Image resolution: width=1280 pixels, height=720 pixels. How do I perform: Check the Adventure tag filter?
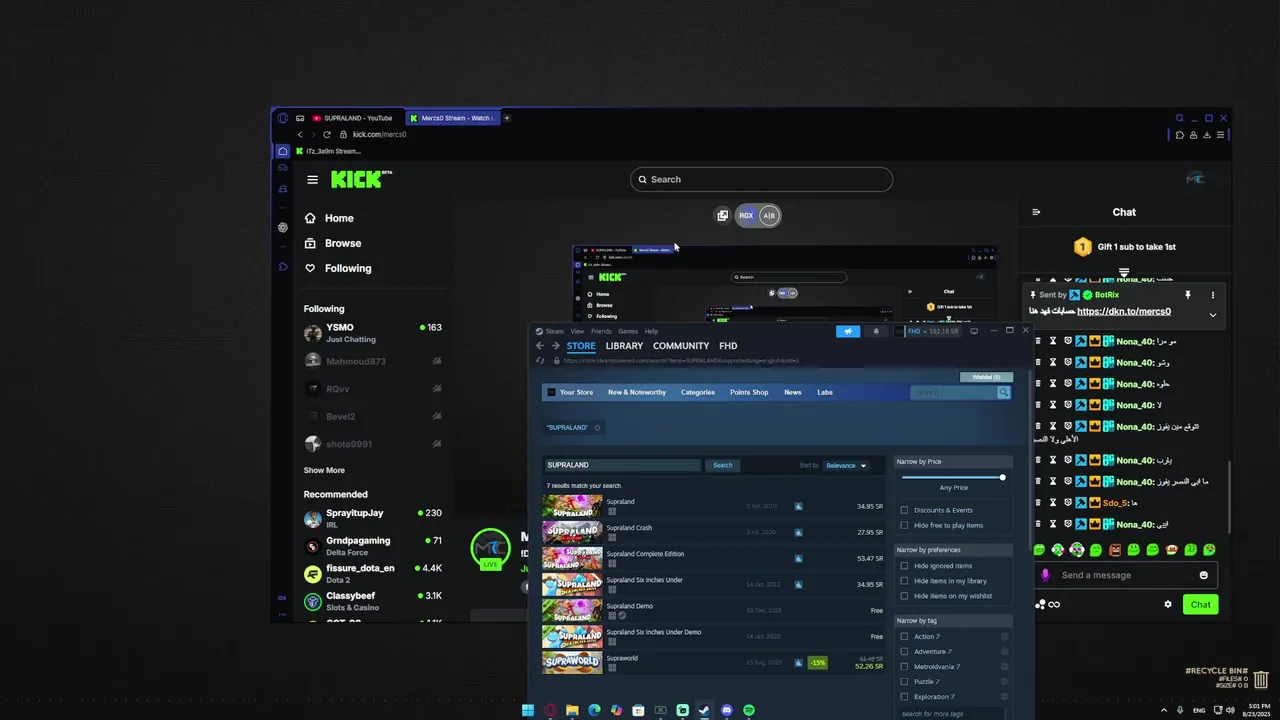click(904, 652)
